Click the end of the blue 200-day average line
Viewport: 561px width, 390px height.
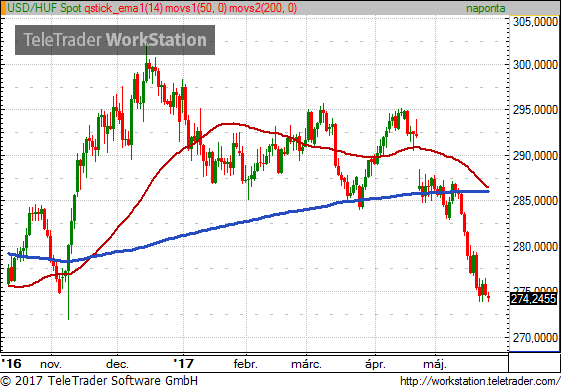(488, 191)
